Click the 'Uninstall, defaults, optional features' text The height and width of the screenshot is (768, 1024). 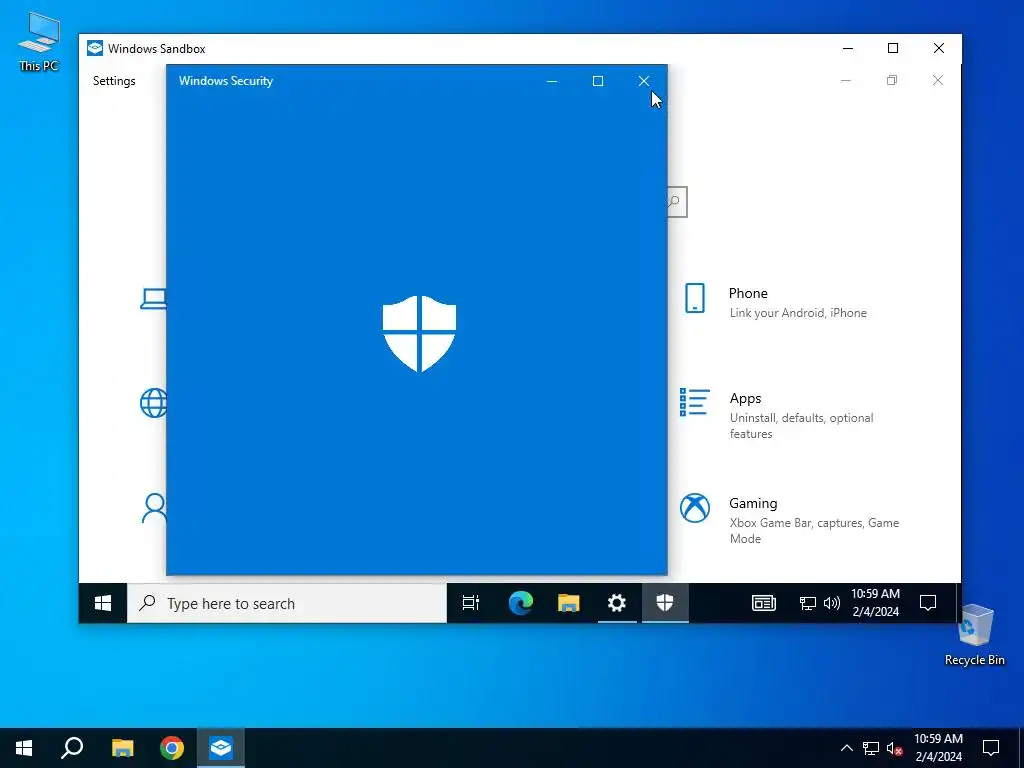coord(801,426)
